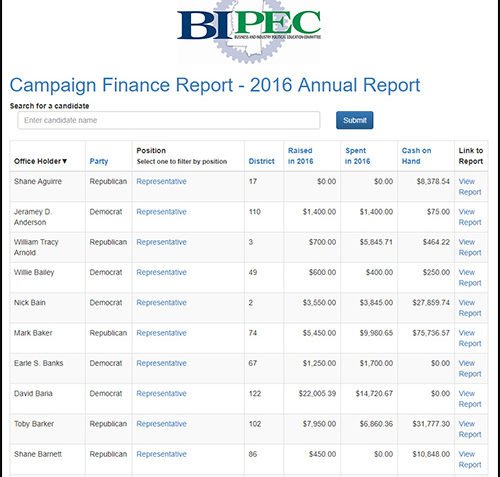Open View Report for Jeramey D. Anderson
500x477 pixels.
pyautogui.click(x=470, y=217)
